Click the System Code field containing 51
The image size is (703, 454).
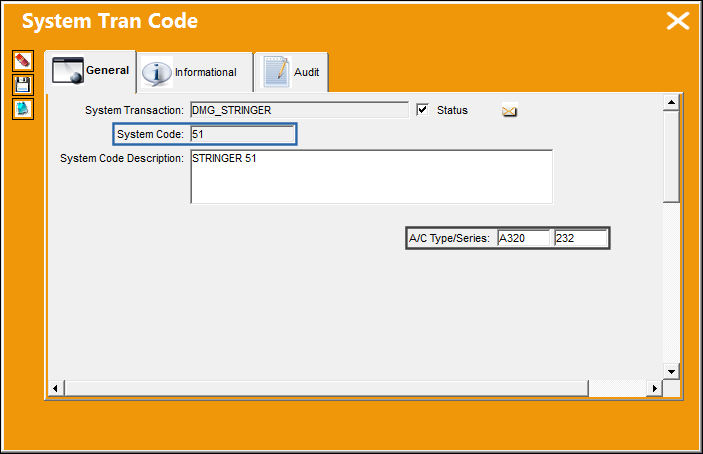point(243,134)
